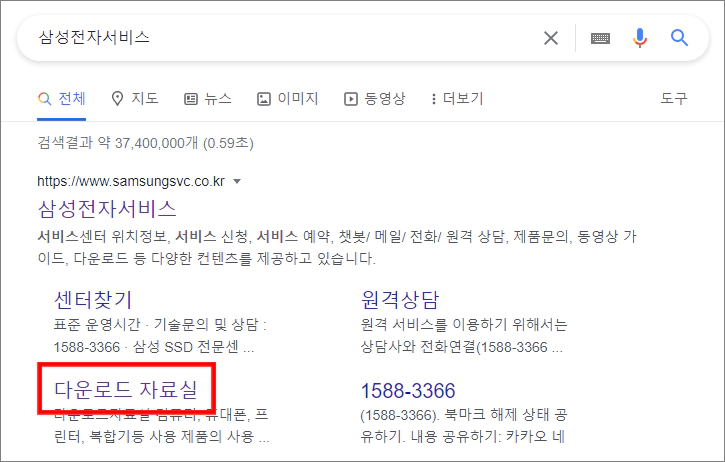This screenshot has height=462, width=725.
Task: Submit search with magnifying glass icon
Action: point(679,37)
